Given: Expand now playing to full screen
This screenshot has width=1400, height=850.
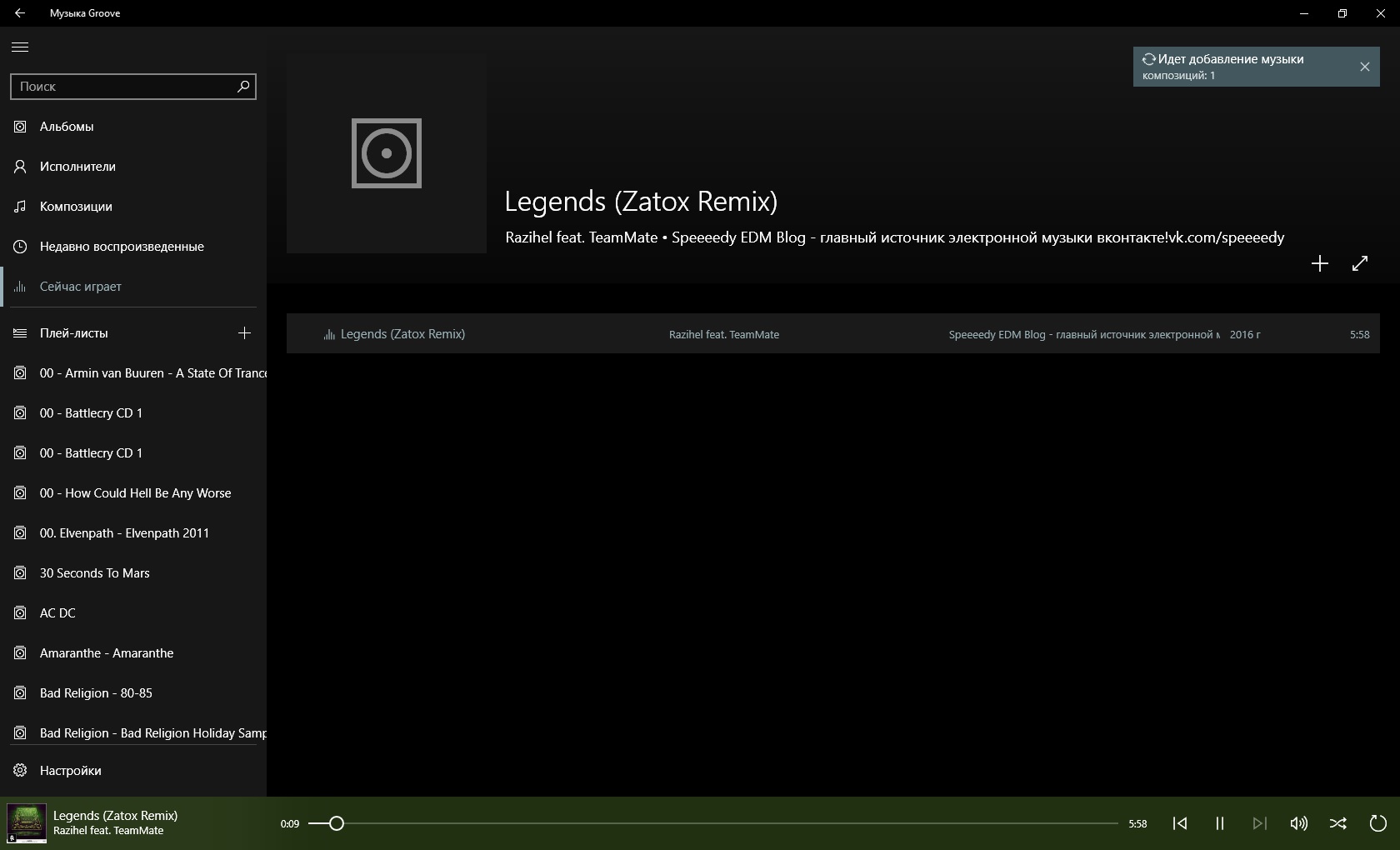Looking at the screenshot, I should [x=1359, y=263].
